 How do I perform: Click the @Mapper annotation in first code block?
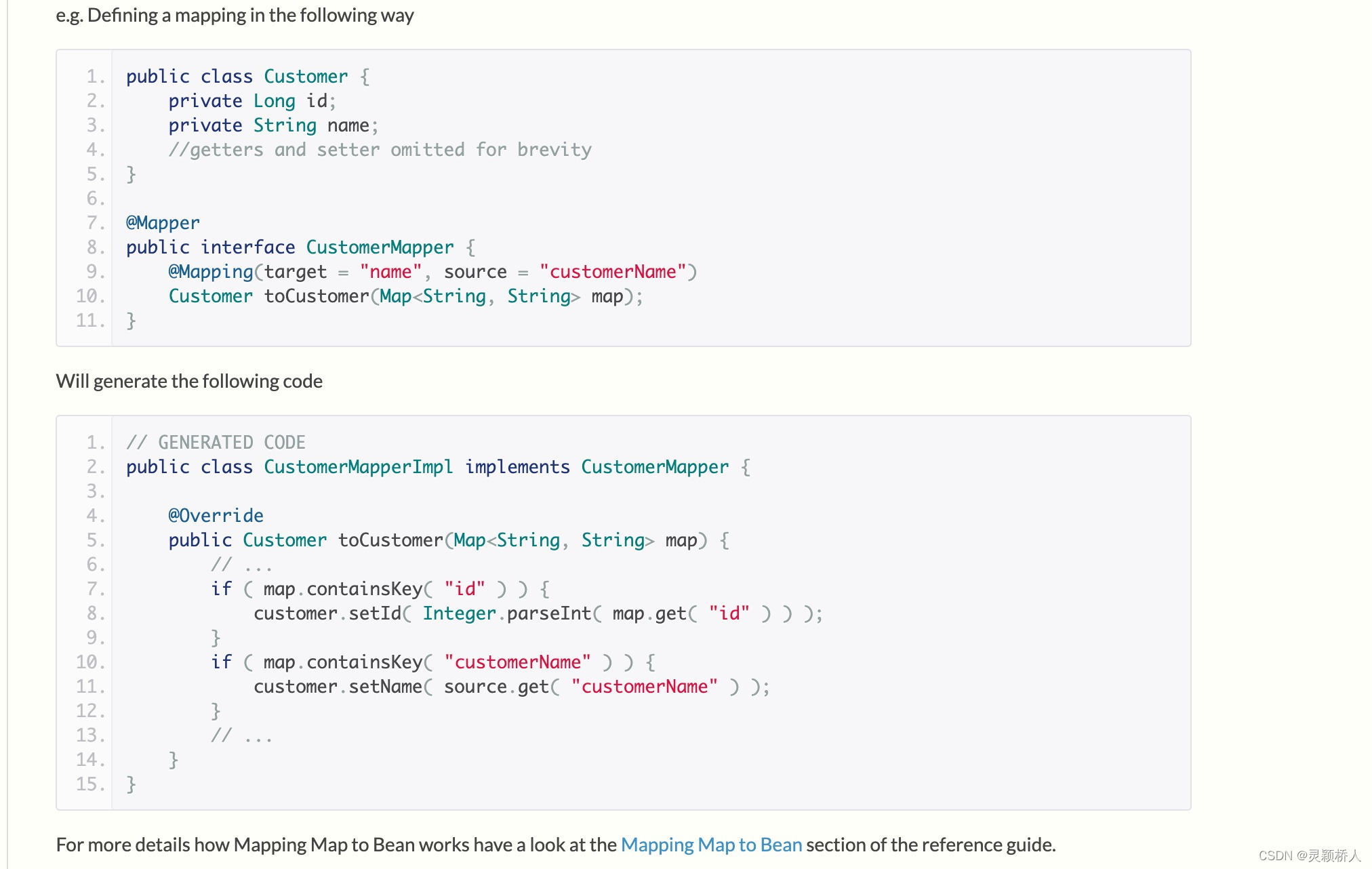[x=163, y=223]
